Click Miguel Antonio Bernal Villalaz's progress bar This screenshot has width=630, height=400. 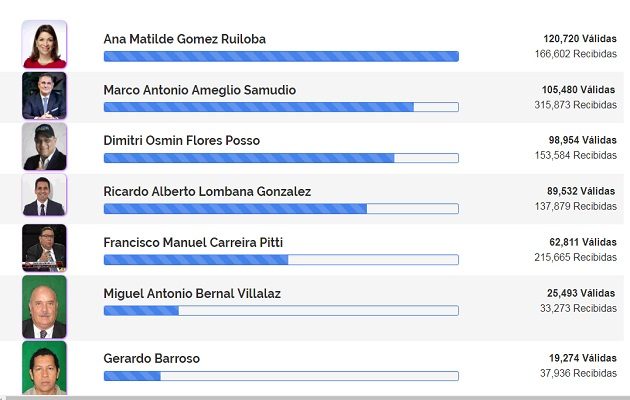281,311
